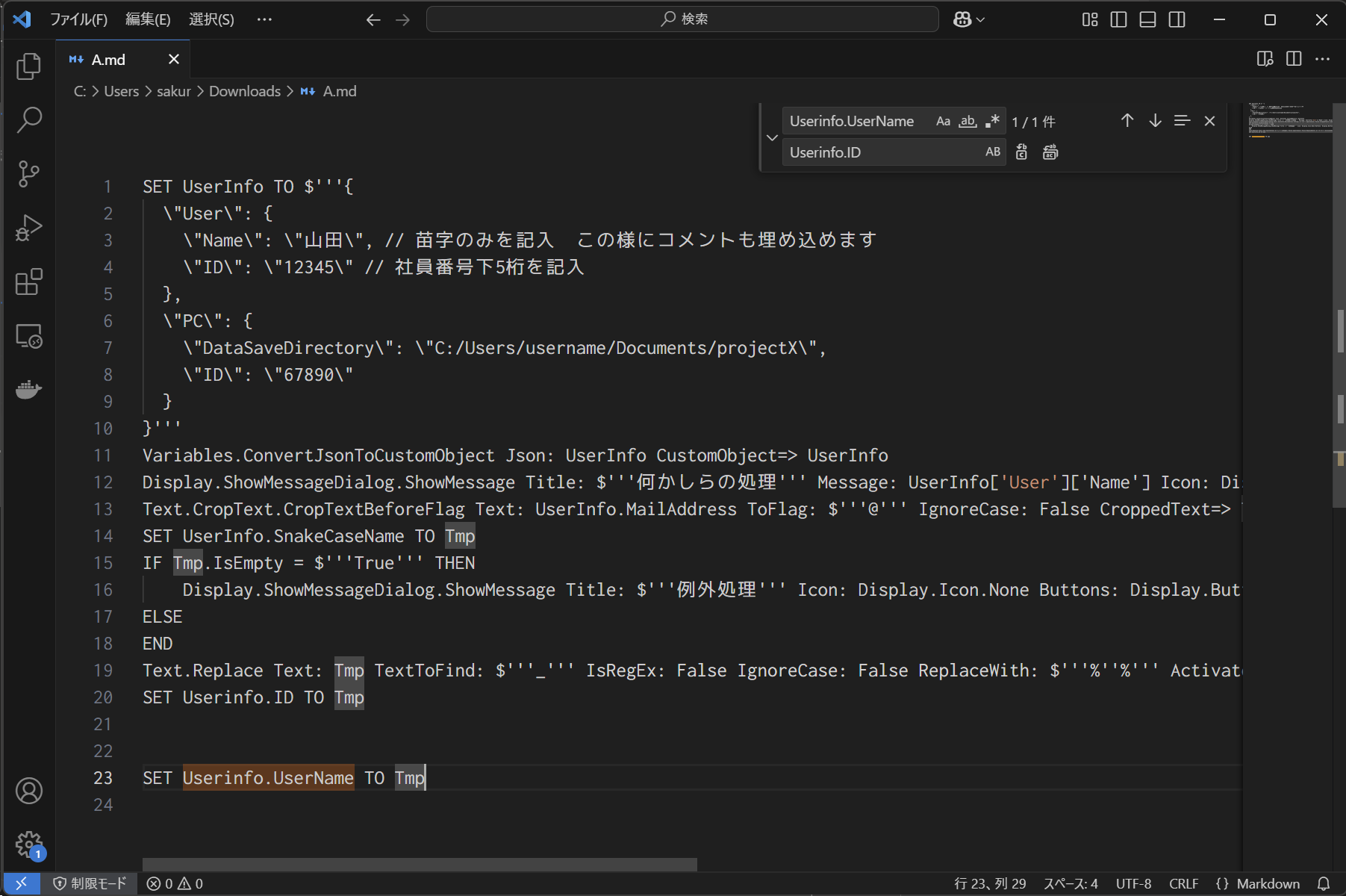
Task: Click the code minimap overview
Action: [1289, 121]
